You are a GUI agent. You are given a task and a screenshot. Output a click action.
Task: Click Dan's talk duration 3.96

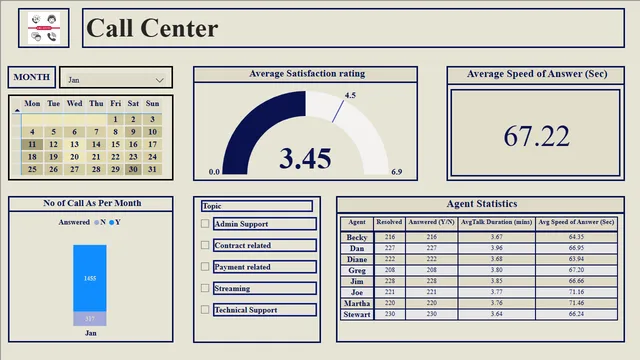[497, 248]
